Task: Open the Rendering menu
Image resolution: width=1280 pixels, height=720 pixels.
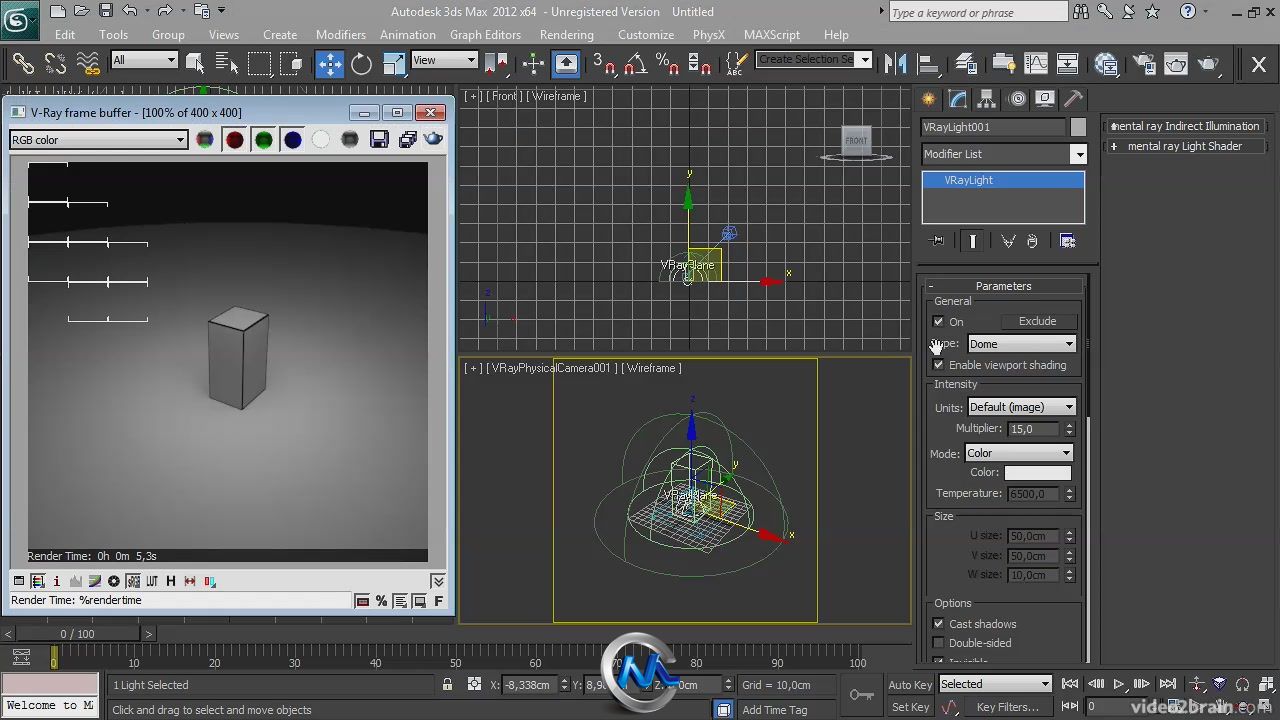Action: (567, 34)
